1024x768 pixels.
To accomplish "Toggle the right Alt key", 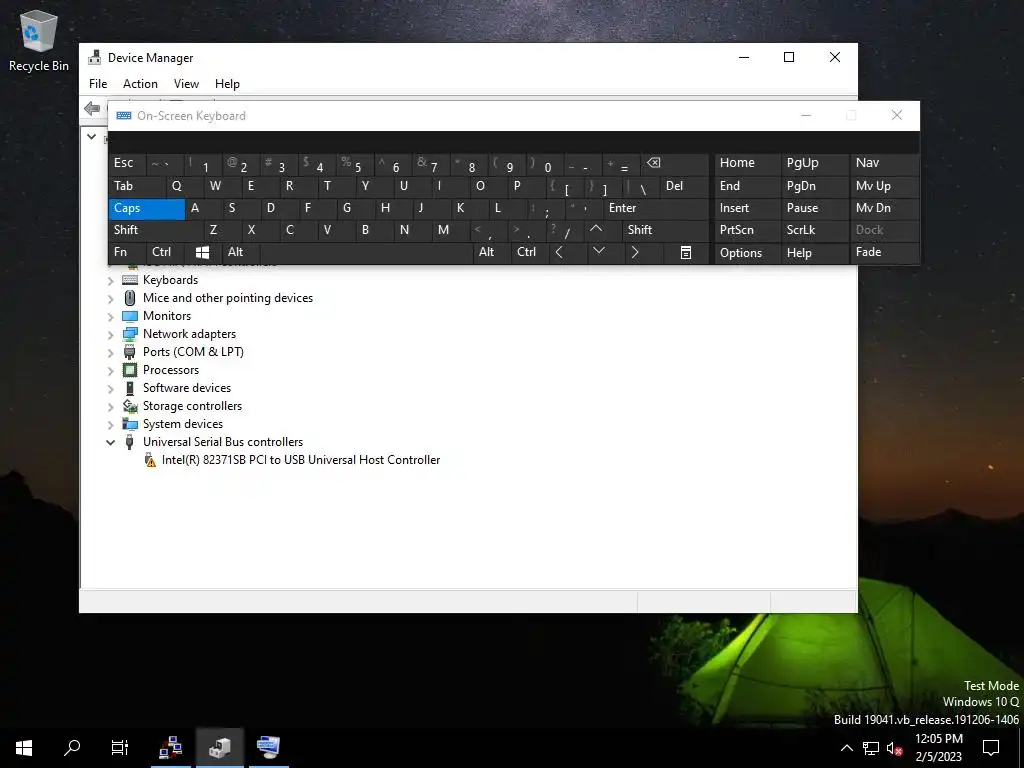I will pyautogui.click(x=492, y=252).
